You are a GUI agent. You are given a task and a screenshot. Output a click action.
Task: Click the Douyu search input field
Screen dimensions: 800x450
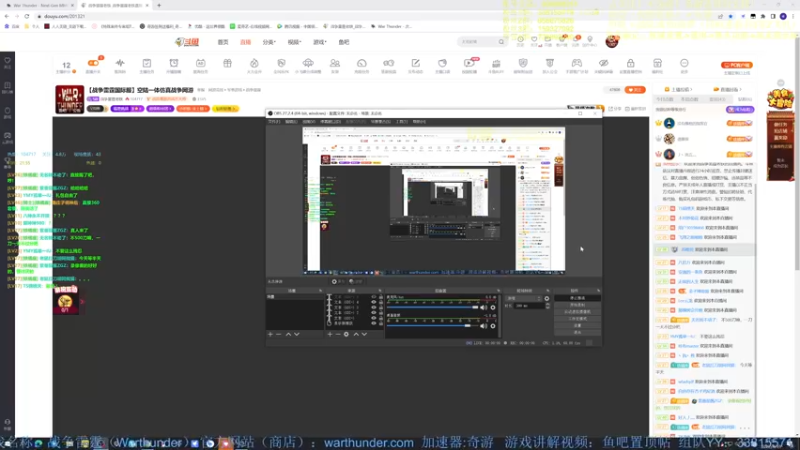[478, 42]
